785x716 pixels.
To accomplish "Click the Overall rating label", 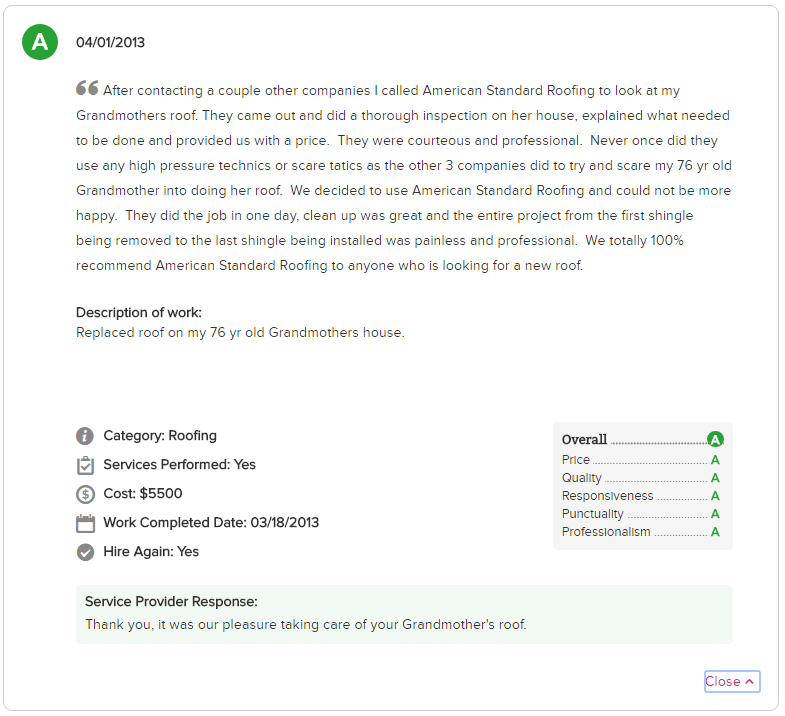I will click(x=584, y=440).
